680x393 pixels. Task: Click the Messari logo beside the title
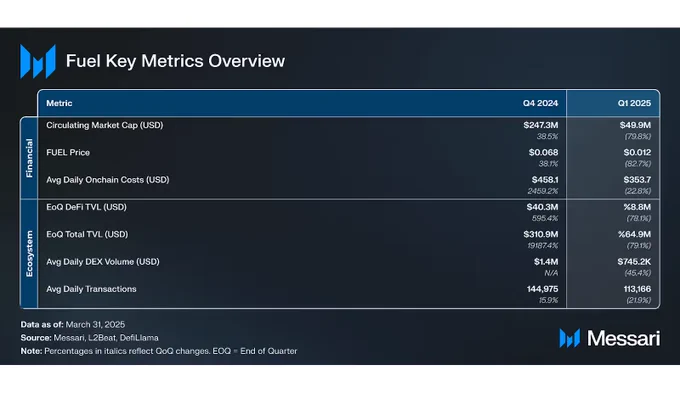(x=38, y=61)
